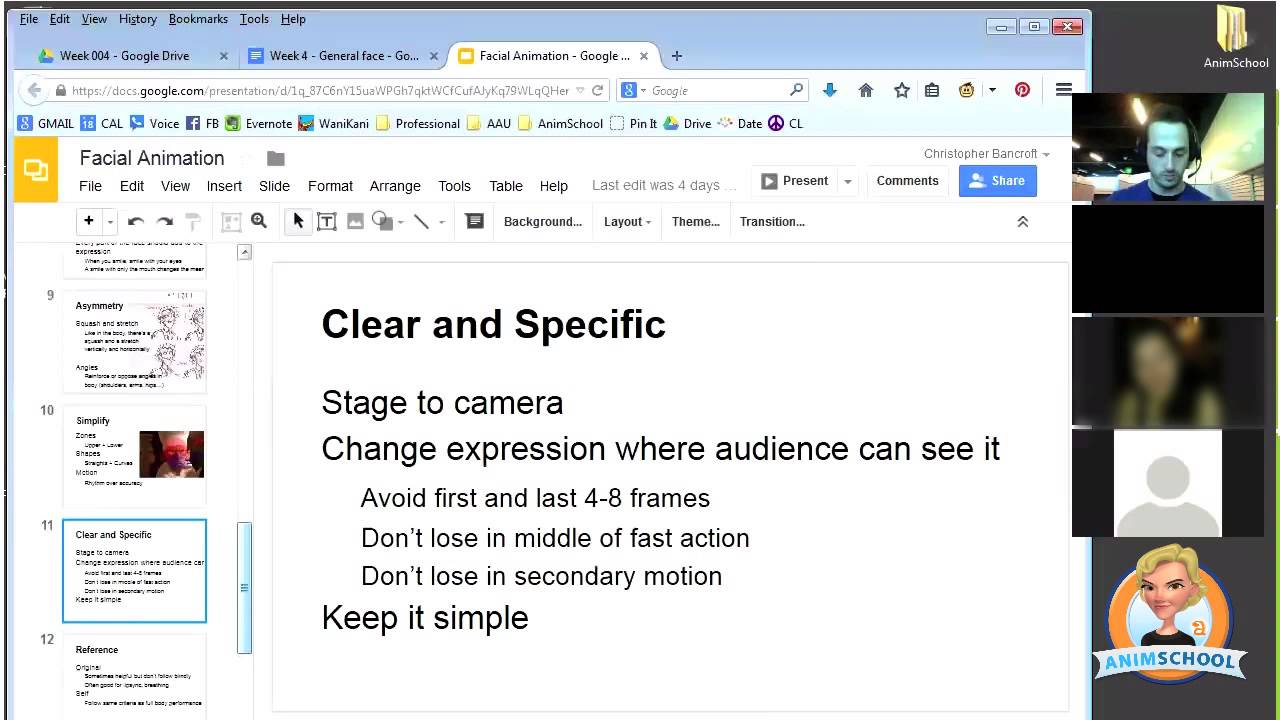Select slide 12 Reference thumbnail
The image size is (1280, 720).
coord(135,676)
